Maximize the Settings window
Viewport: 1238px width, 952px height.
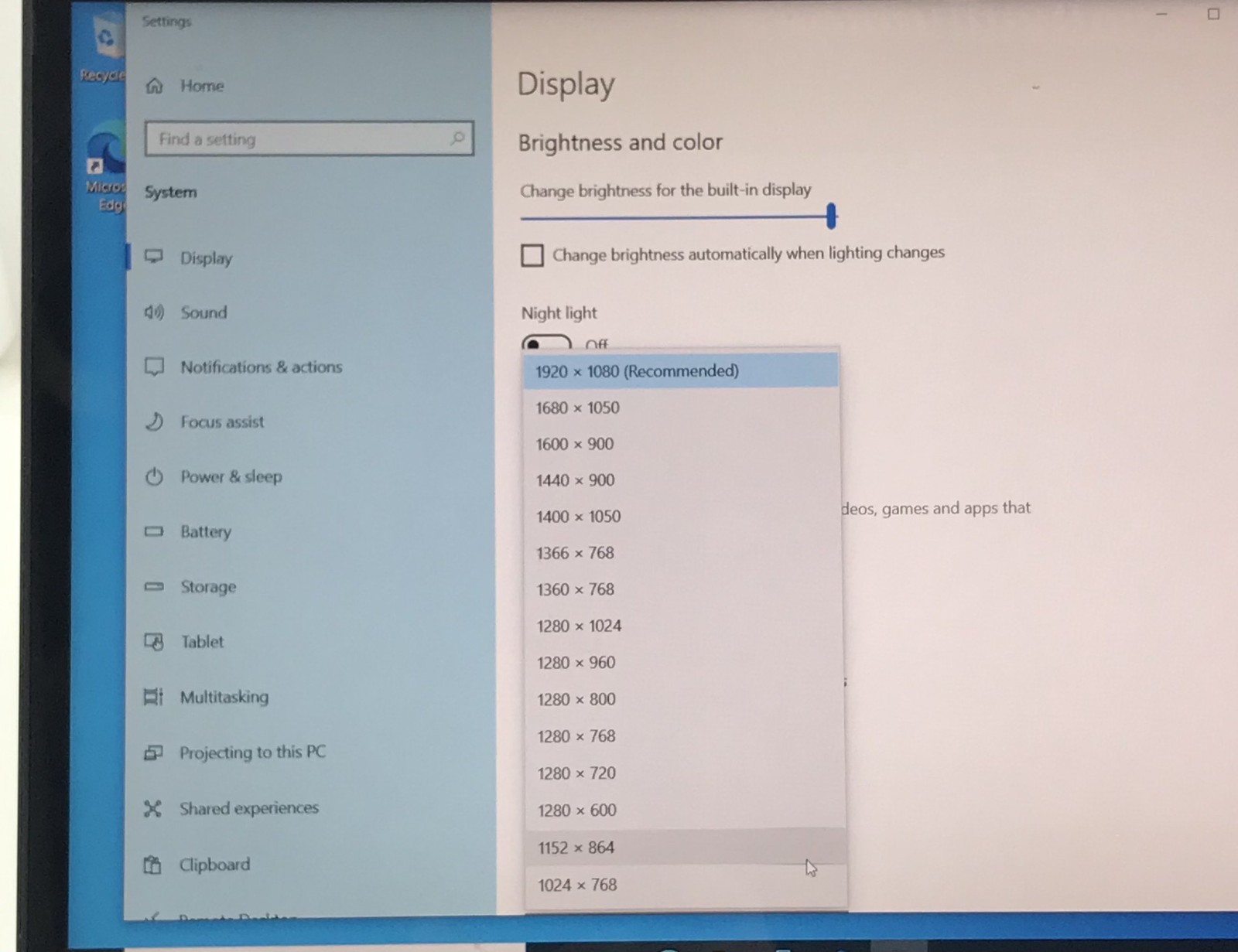[1213, 13]
